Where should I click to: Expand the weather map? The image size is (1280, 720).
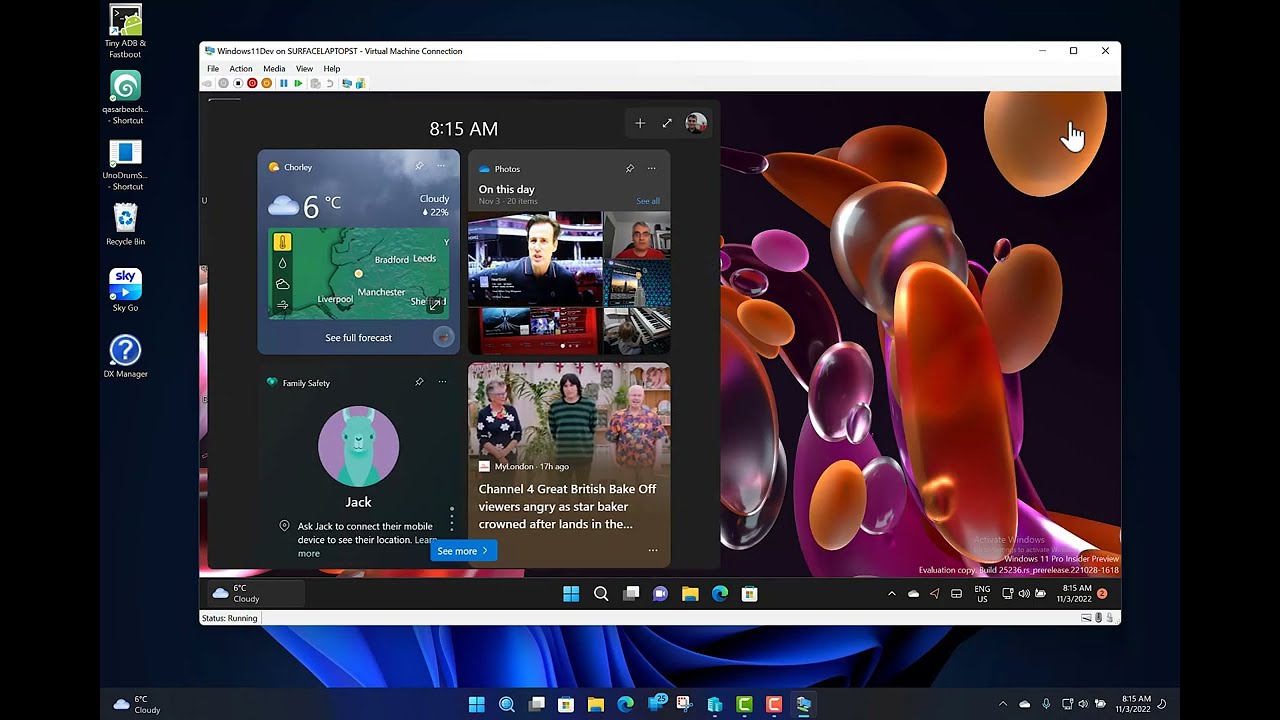coord(435,304)
